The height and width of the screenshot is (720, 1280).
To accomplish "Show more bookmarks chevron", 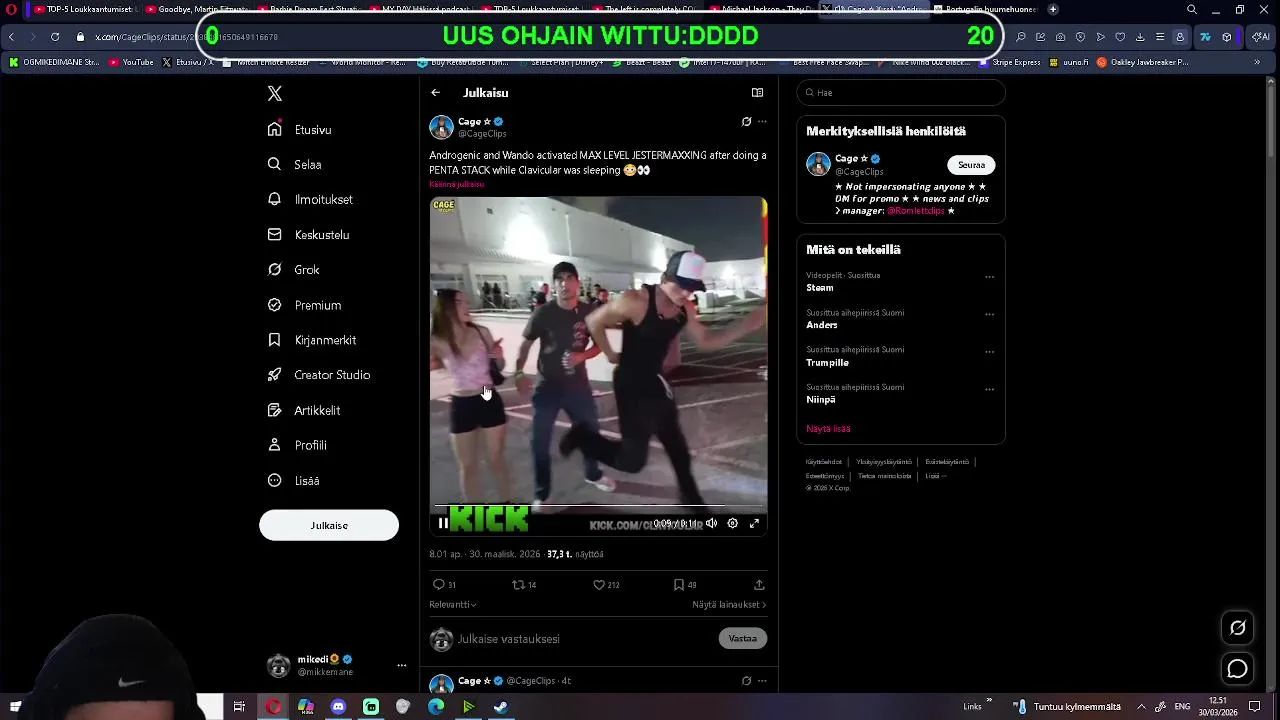I will point(1257,62).
